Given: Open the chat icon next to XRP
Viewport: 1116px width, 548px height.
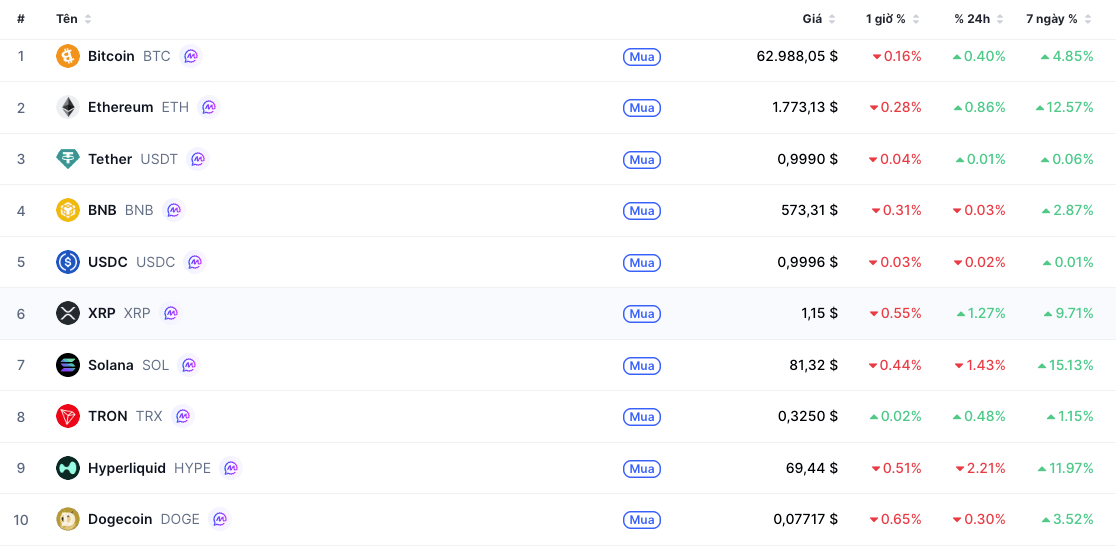Looking at the screenshot, I should [x=170, y=313].
